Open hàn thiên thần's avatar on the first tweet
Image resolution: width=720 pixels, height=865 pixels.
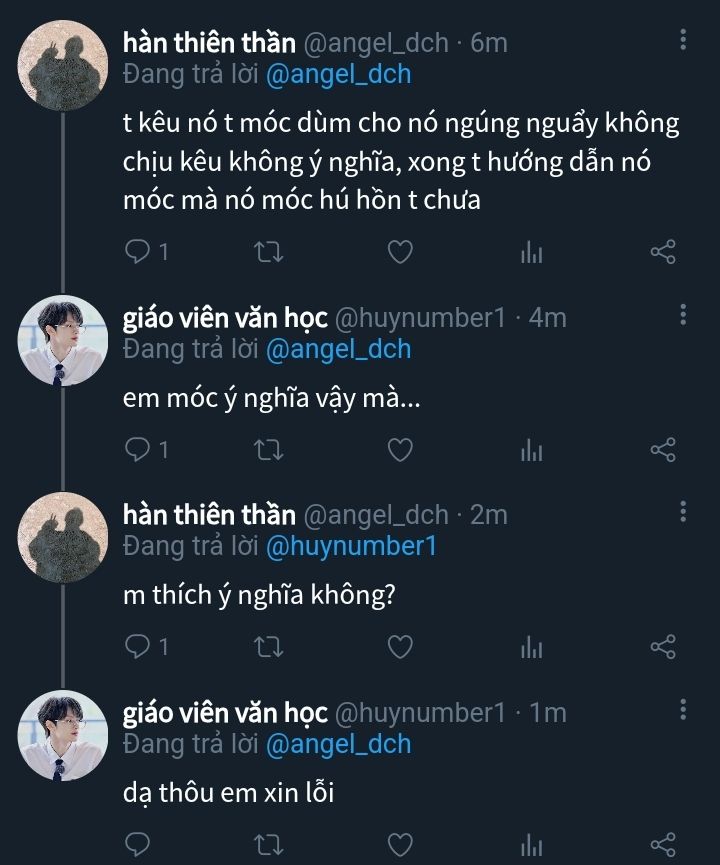click(x=63, y=65)
